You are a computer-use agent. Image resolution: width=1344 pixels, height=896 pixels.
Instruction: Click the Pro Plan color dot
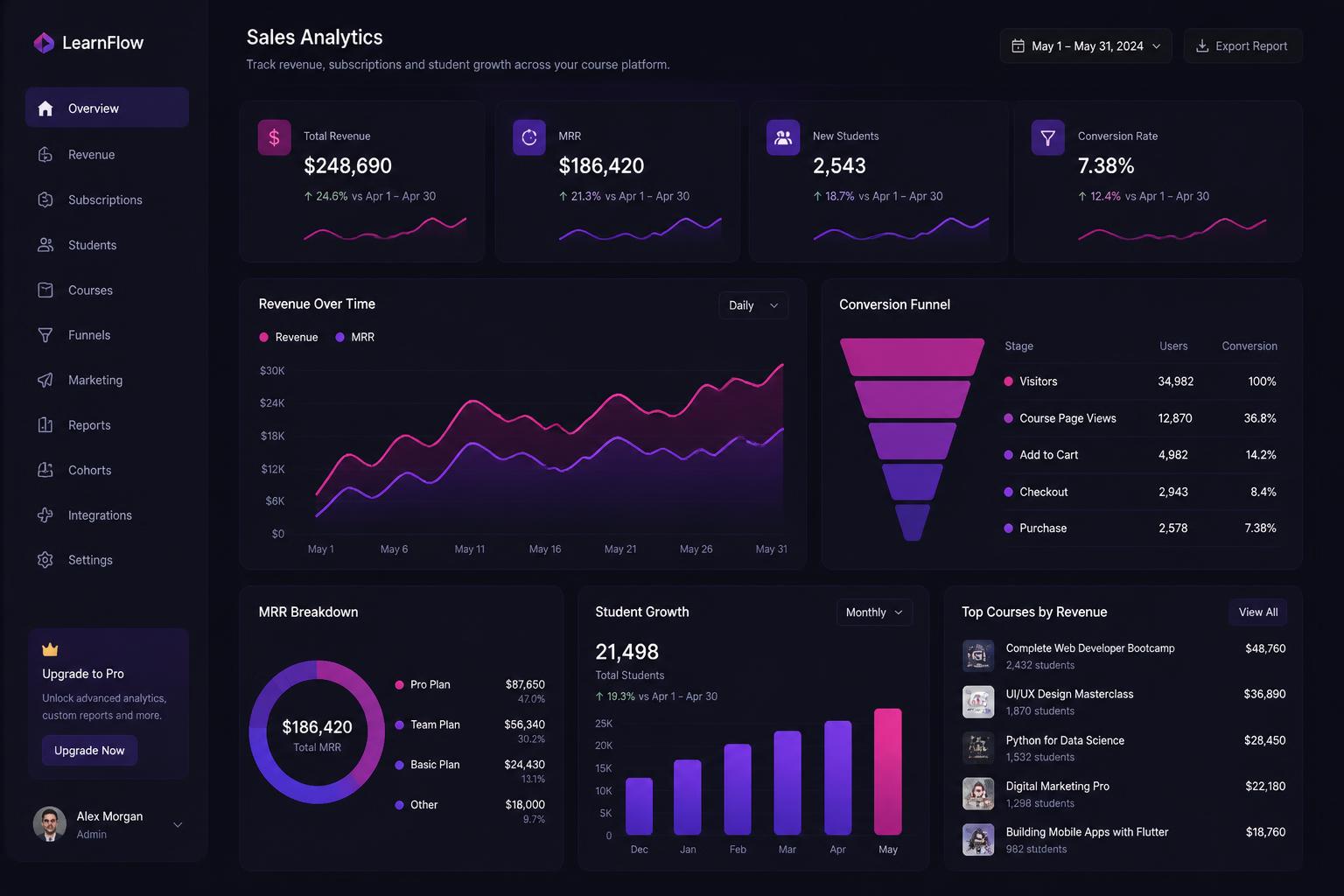pos(400,685)
